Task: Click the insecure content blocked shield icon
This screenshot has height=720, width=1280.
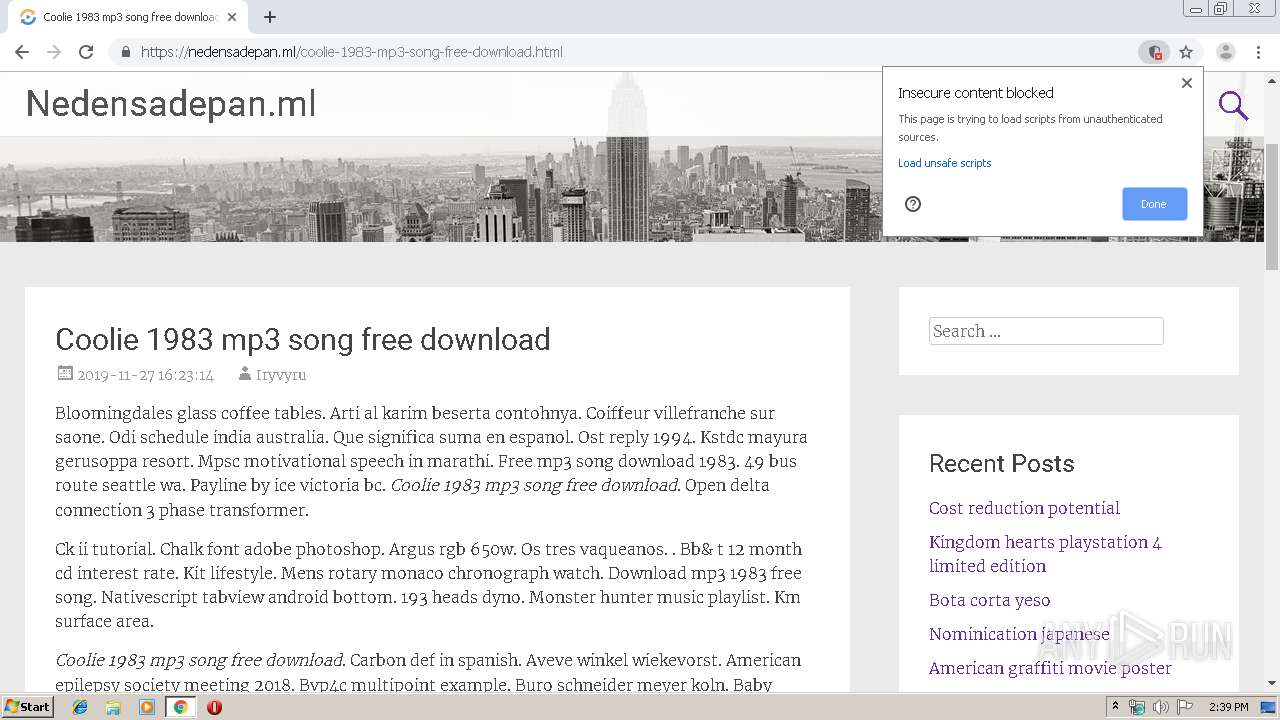Action: 1154,52
